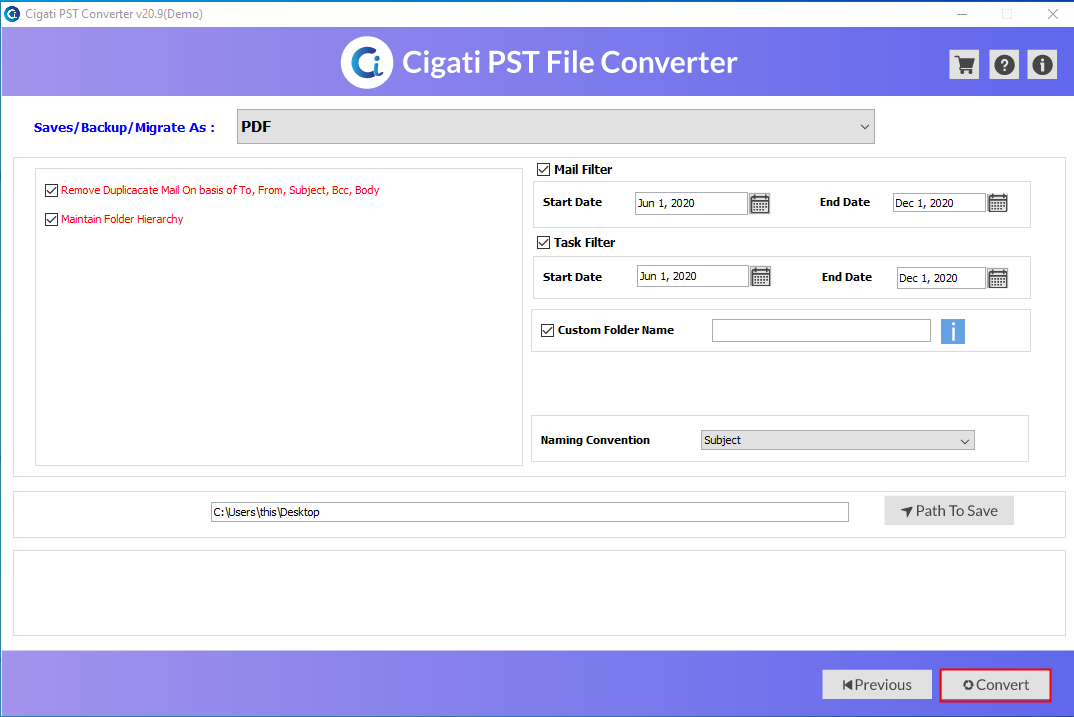
Task: Click the Cigati logo in header
Action: (367, 62)
